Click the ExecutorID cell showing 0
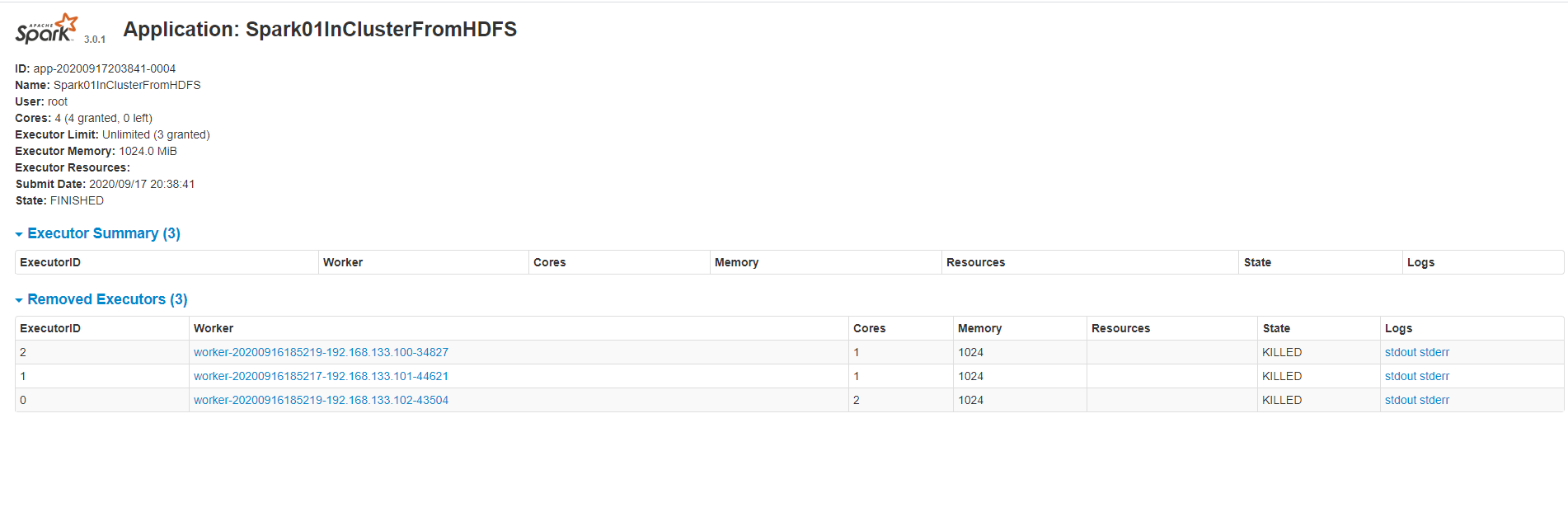The image size is (1568, 531). [x=102, y=400]
